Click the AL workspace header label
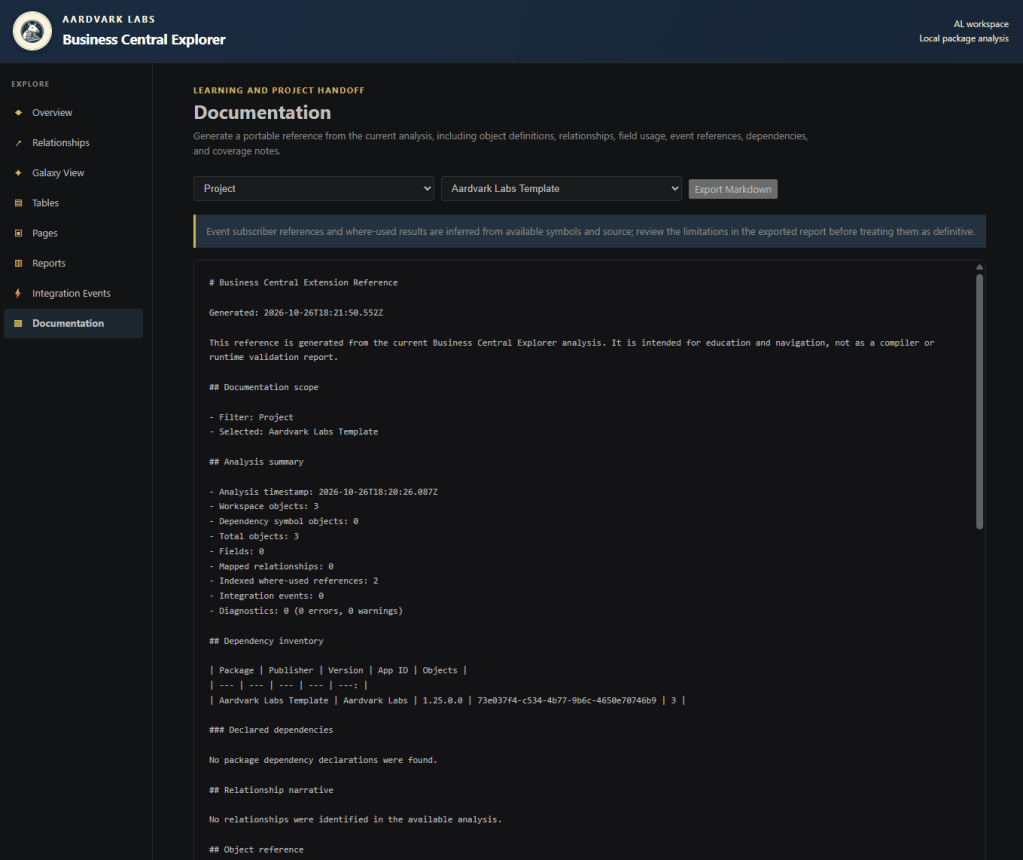 [x=981, y=24]
